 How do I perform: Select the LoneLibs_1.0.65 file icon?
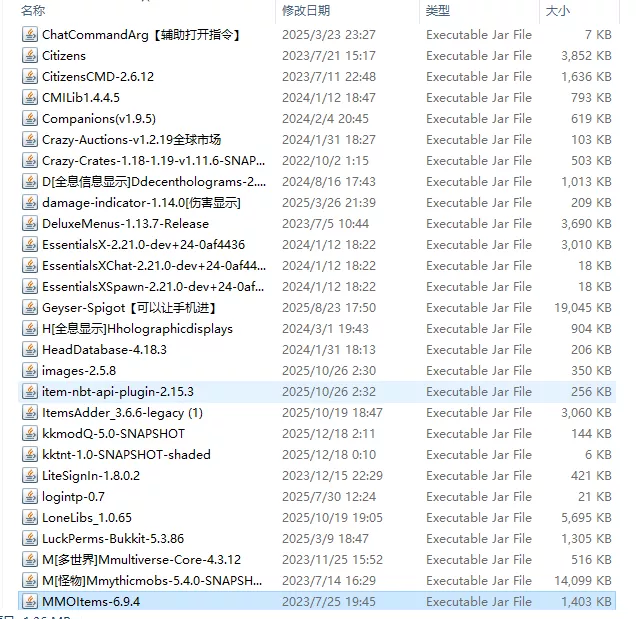30,518
